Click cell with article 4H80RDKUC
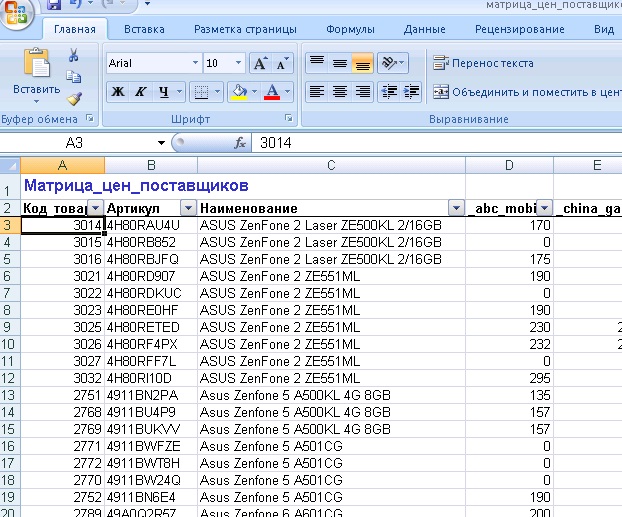This screenshot has height=517, width=622. coord(151,293)
